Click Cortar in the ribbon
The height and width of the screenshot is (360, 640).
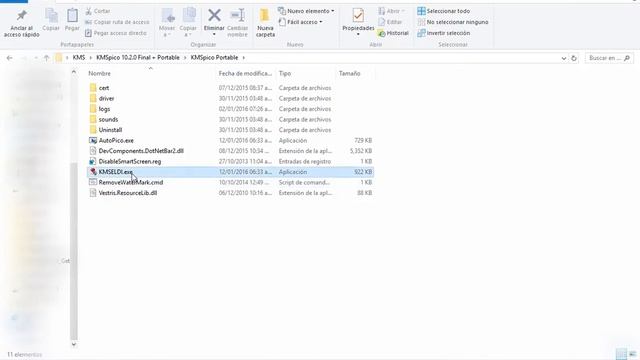(98, 11)
